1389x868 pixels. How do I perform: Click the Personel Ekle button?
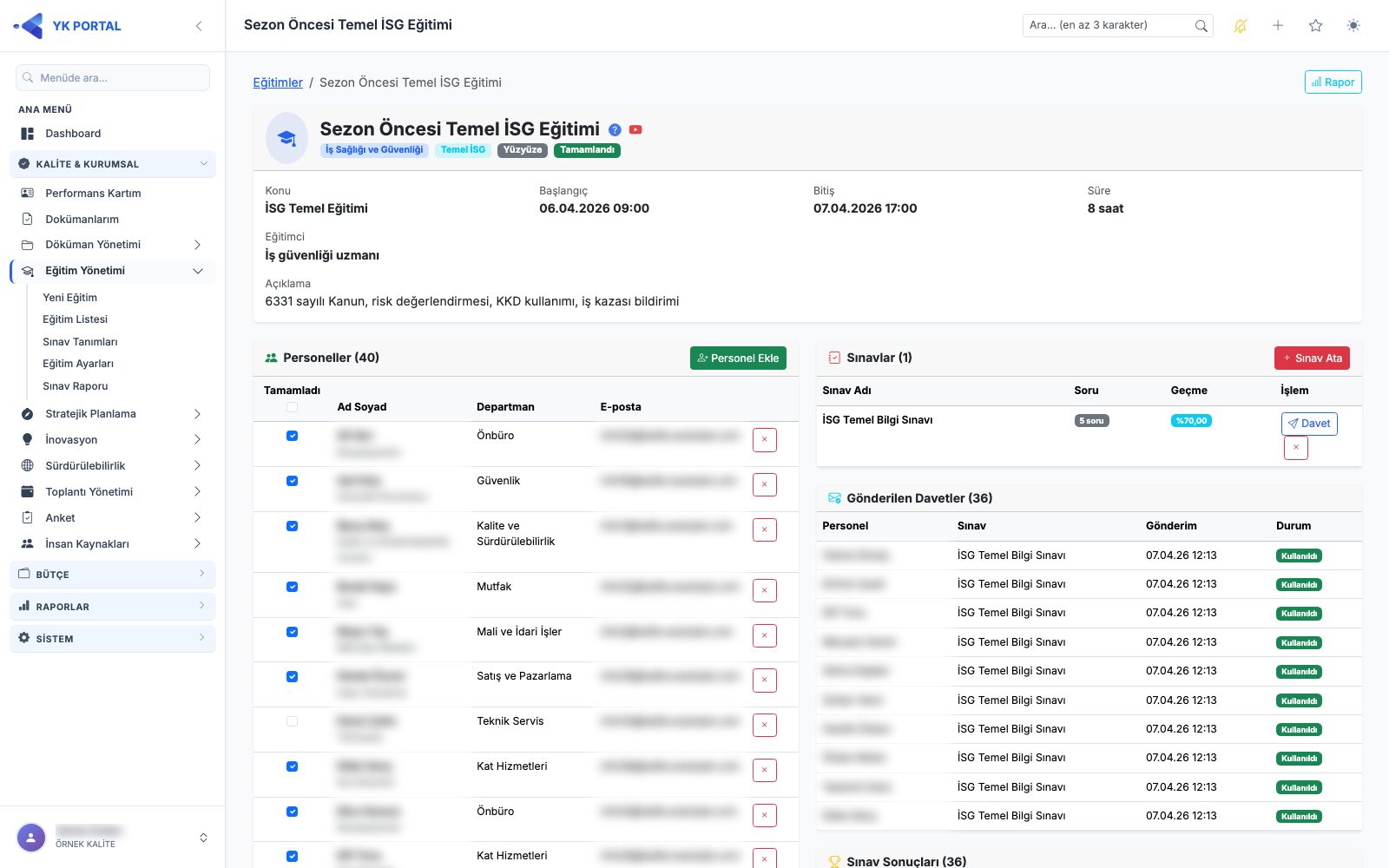[738, 358]
